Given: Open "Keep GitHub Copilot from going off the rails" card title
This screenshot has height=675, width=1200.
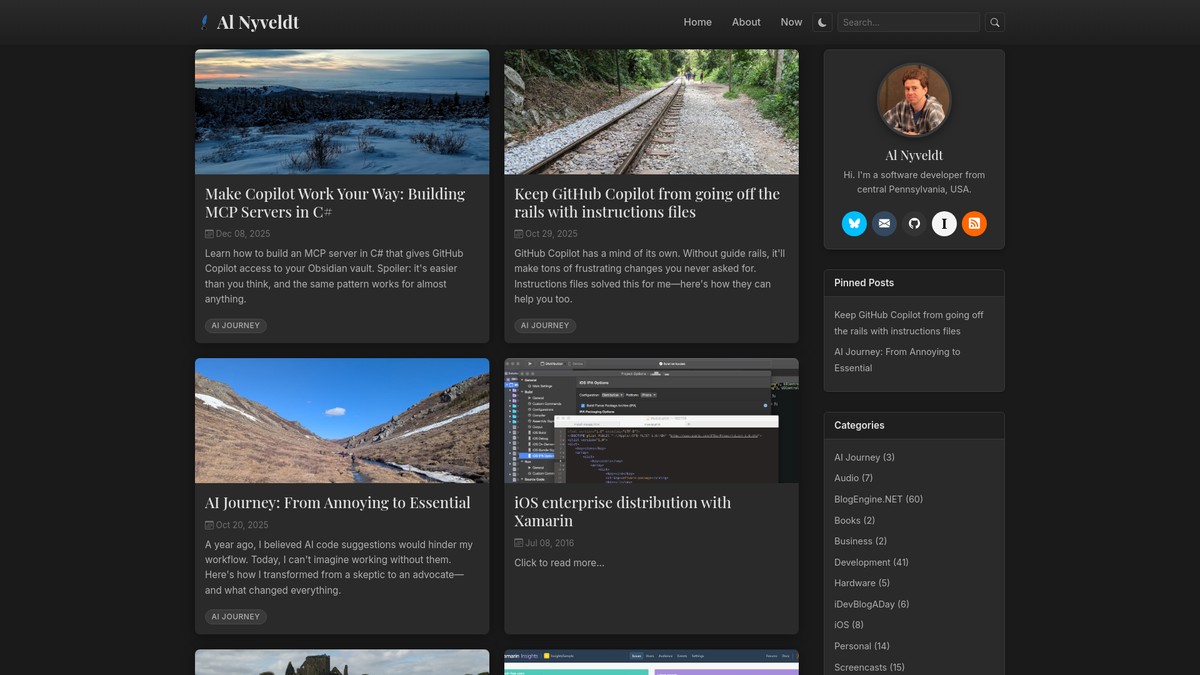Looking at the screenshot, I should tap(647, 203).
